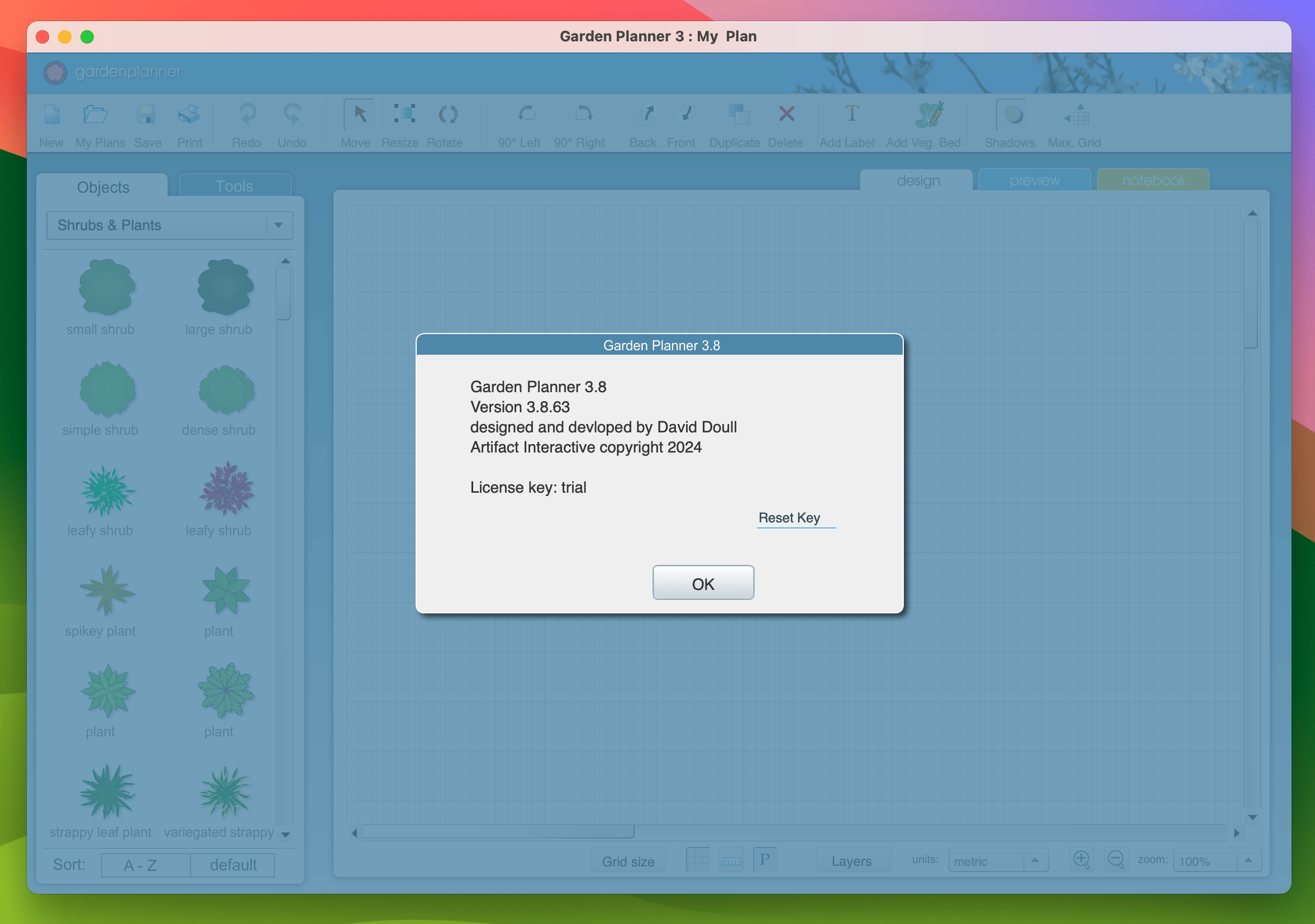Switch to the preview tab

(1035, 180)
